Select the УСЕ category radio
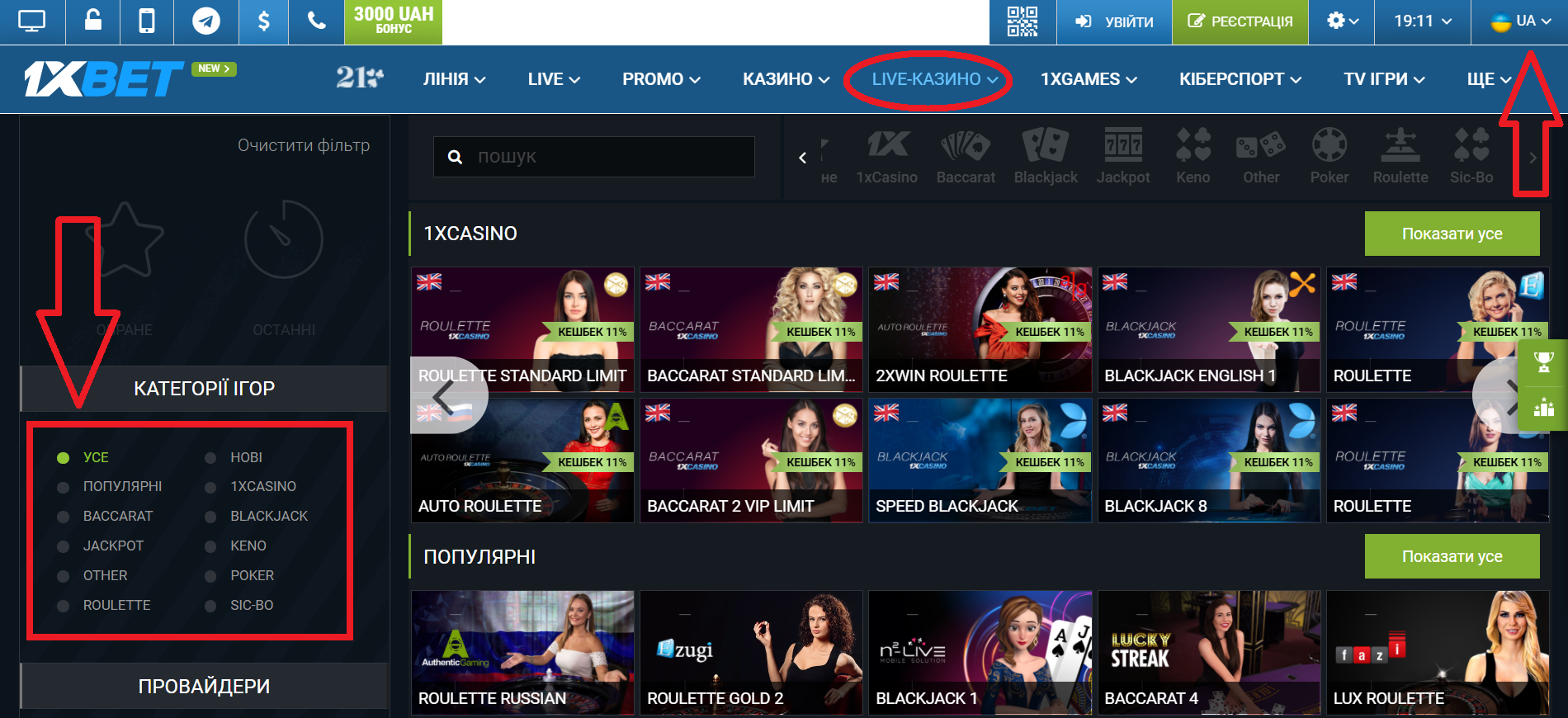1568x718 pixels. [63, 458]
